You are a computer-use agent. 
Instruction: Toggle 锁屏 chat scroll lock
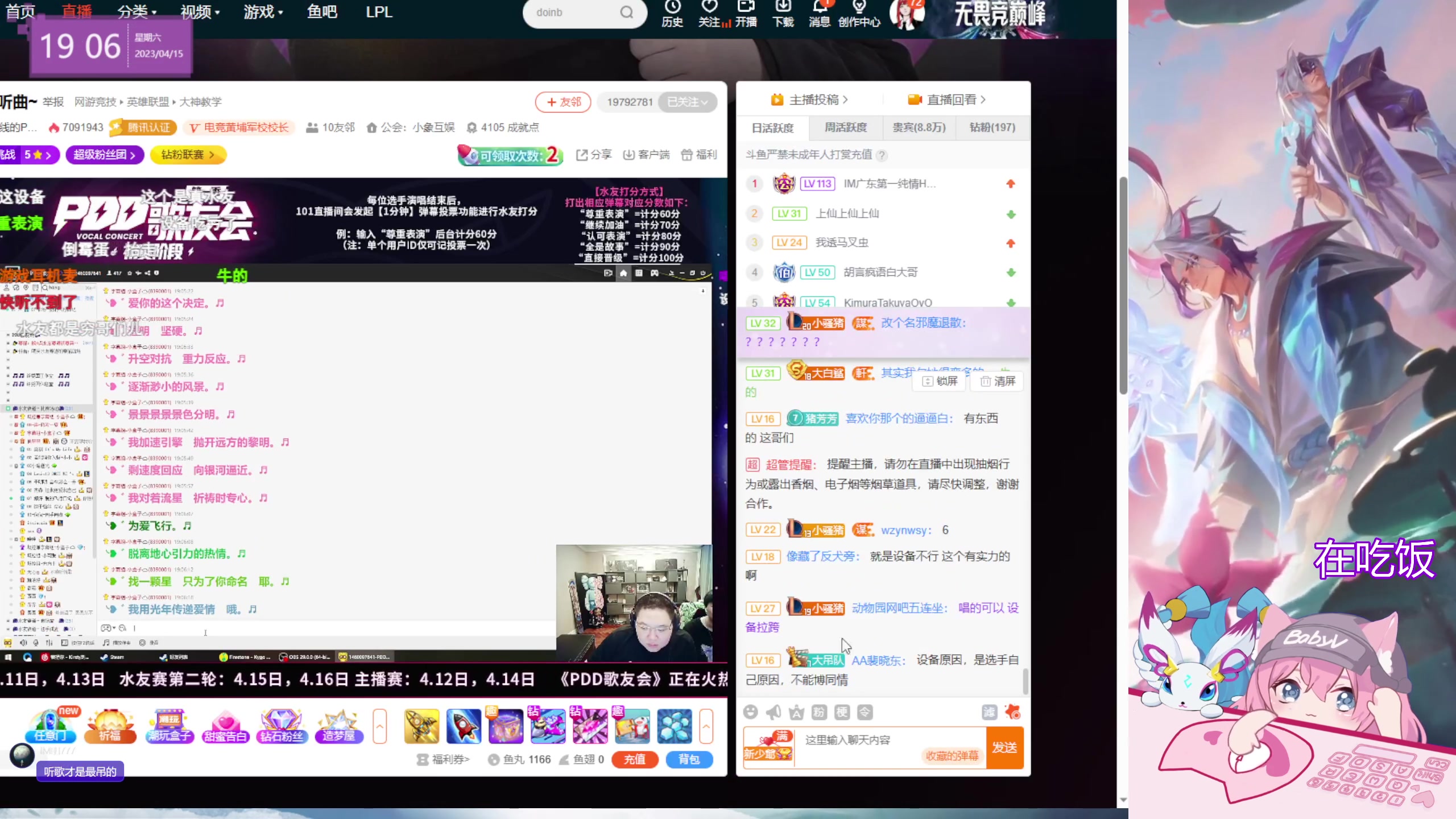click(x=940, y=381)
